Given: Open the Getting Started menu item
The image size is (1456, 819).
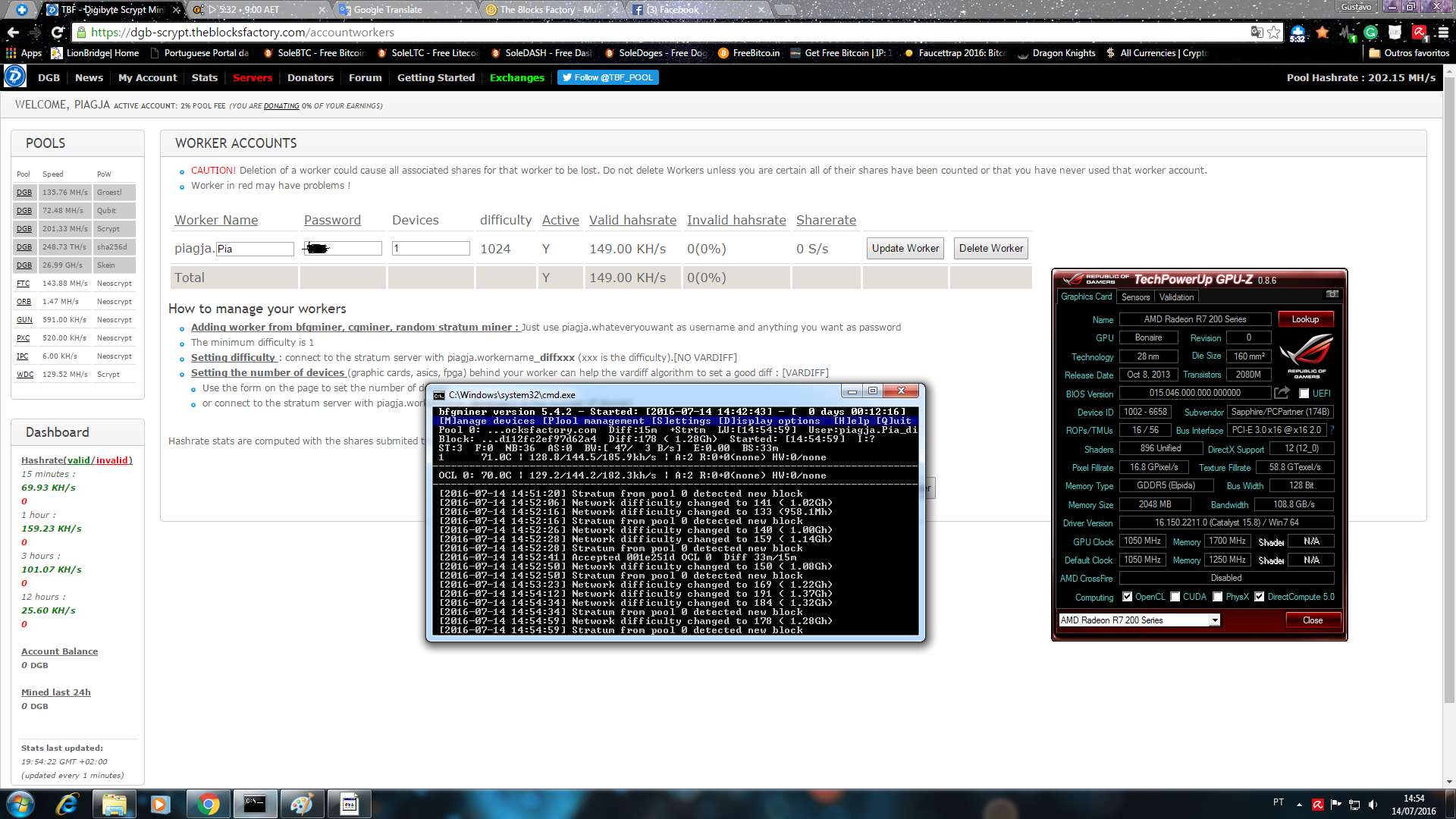Looking at the screenshot, I should coord(436,77).
